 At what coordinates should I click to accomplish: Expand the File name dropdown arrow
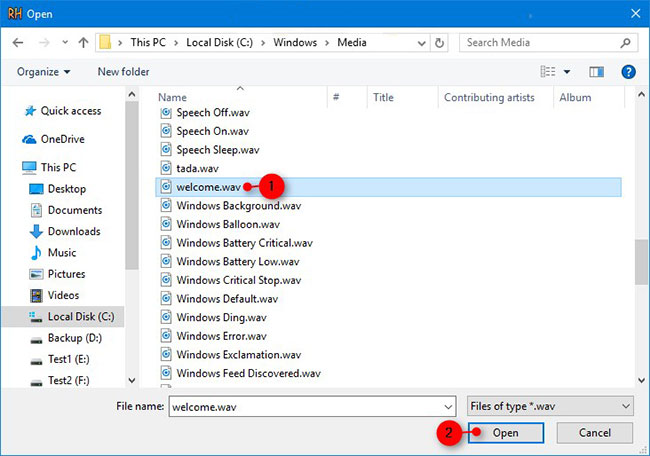[448, 407]
